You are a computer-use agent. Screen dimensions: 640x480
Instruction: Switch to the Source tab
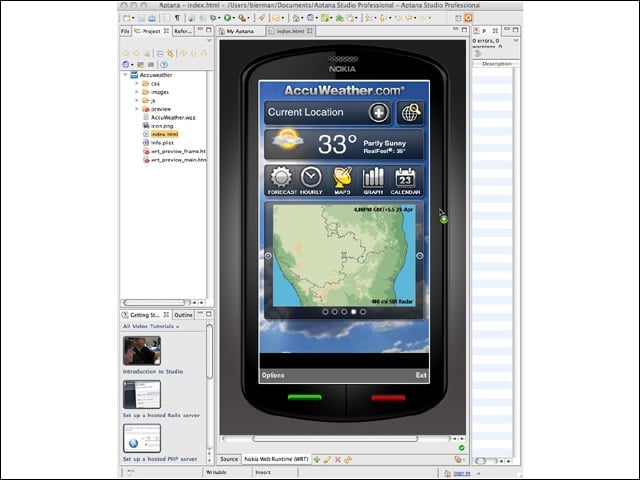pyautogui.click(x=229, y=459)
